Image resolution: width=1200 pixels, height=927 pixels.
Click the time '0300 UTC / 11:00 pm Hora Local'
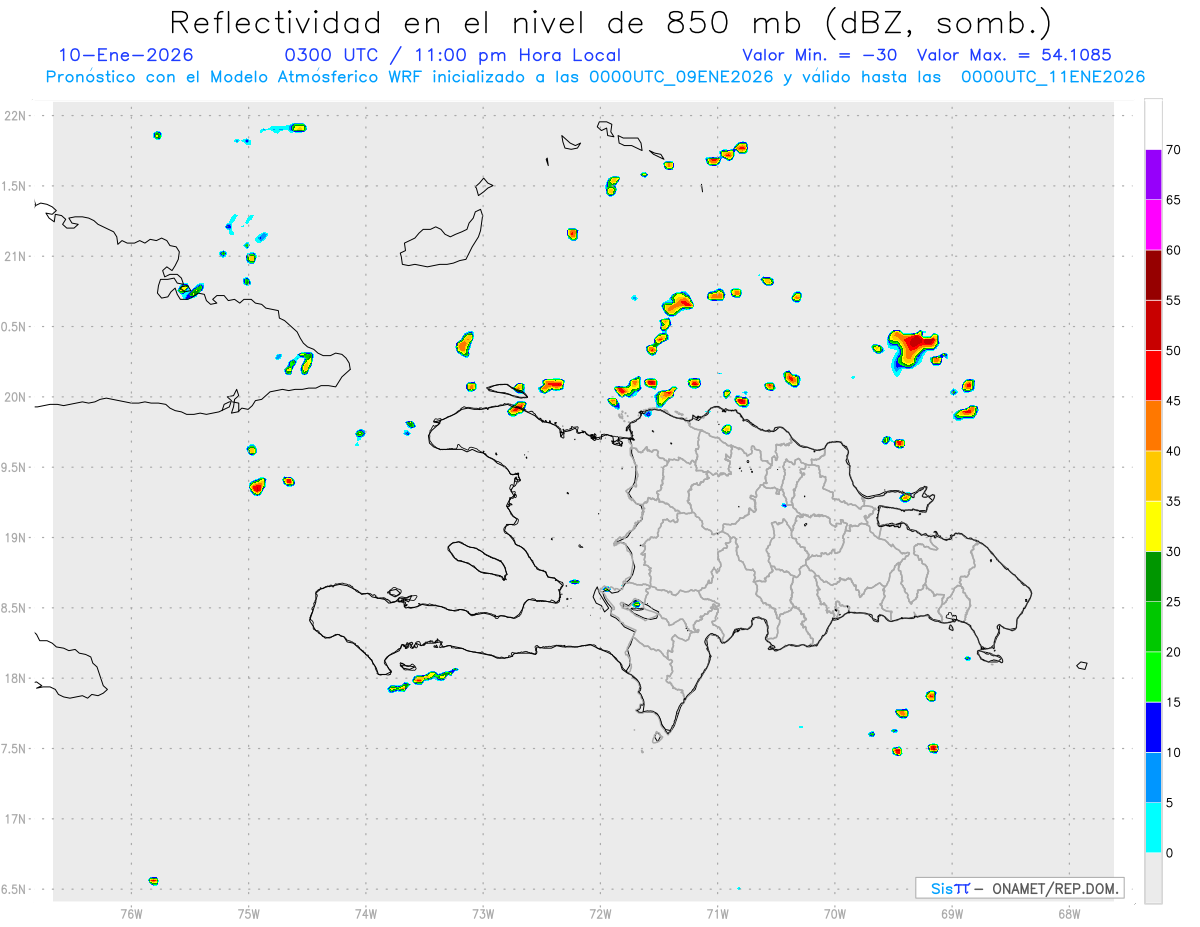[453, 55]
